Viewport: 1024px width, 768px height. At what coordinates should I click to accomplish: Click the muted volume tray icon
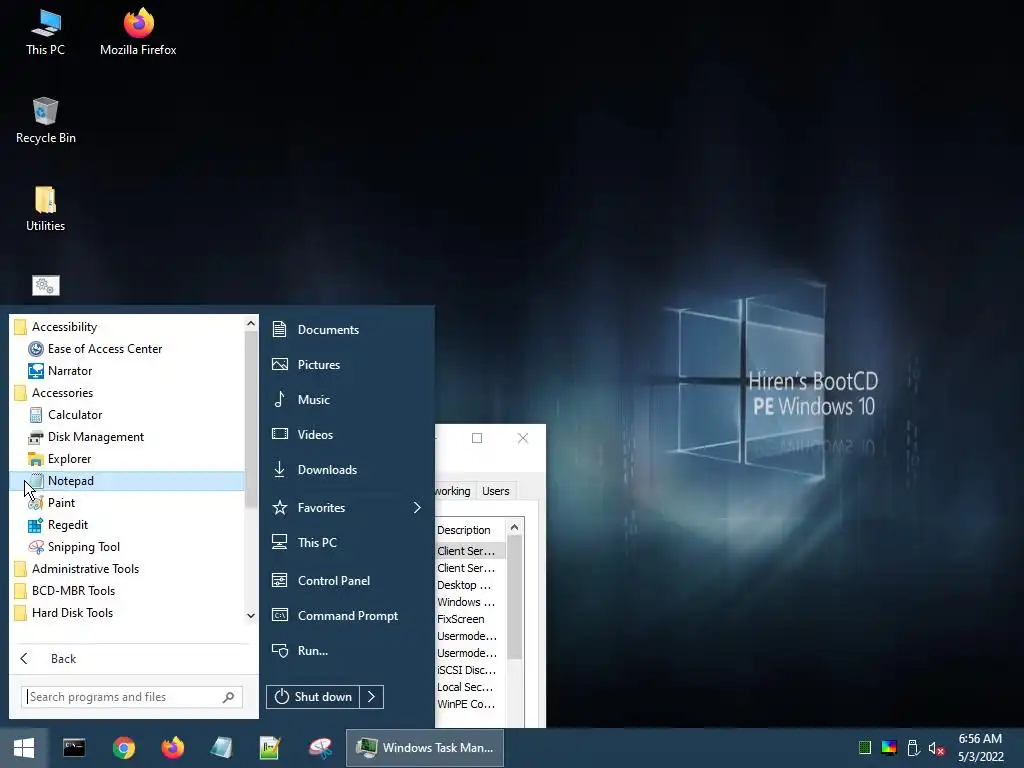tap(936, 748)
